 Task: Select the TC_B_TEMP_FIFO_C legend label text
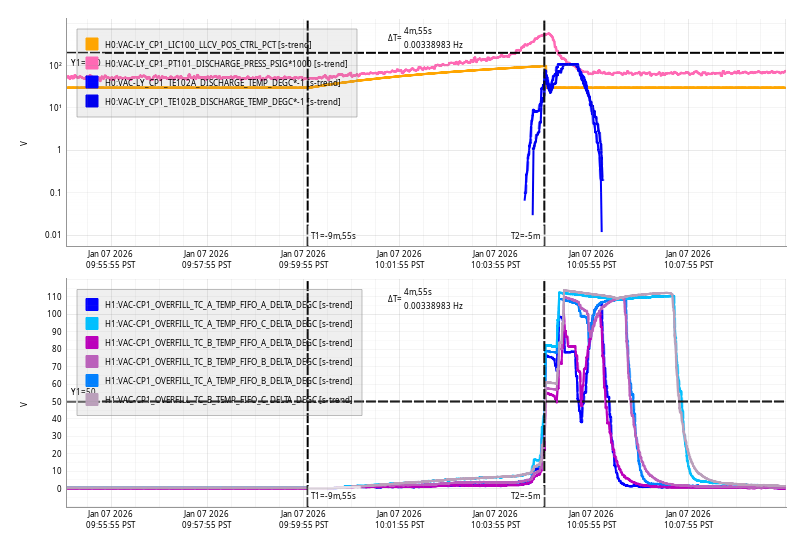[228, 400]
